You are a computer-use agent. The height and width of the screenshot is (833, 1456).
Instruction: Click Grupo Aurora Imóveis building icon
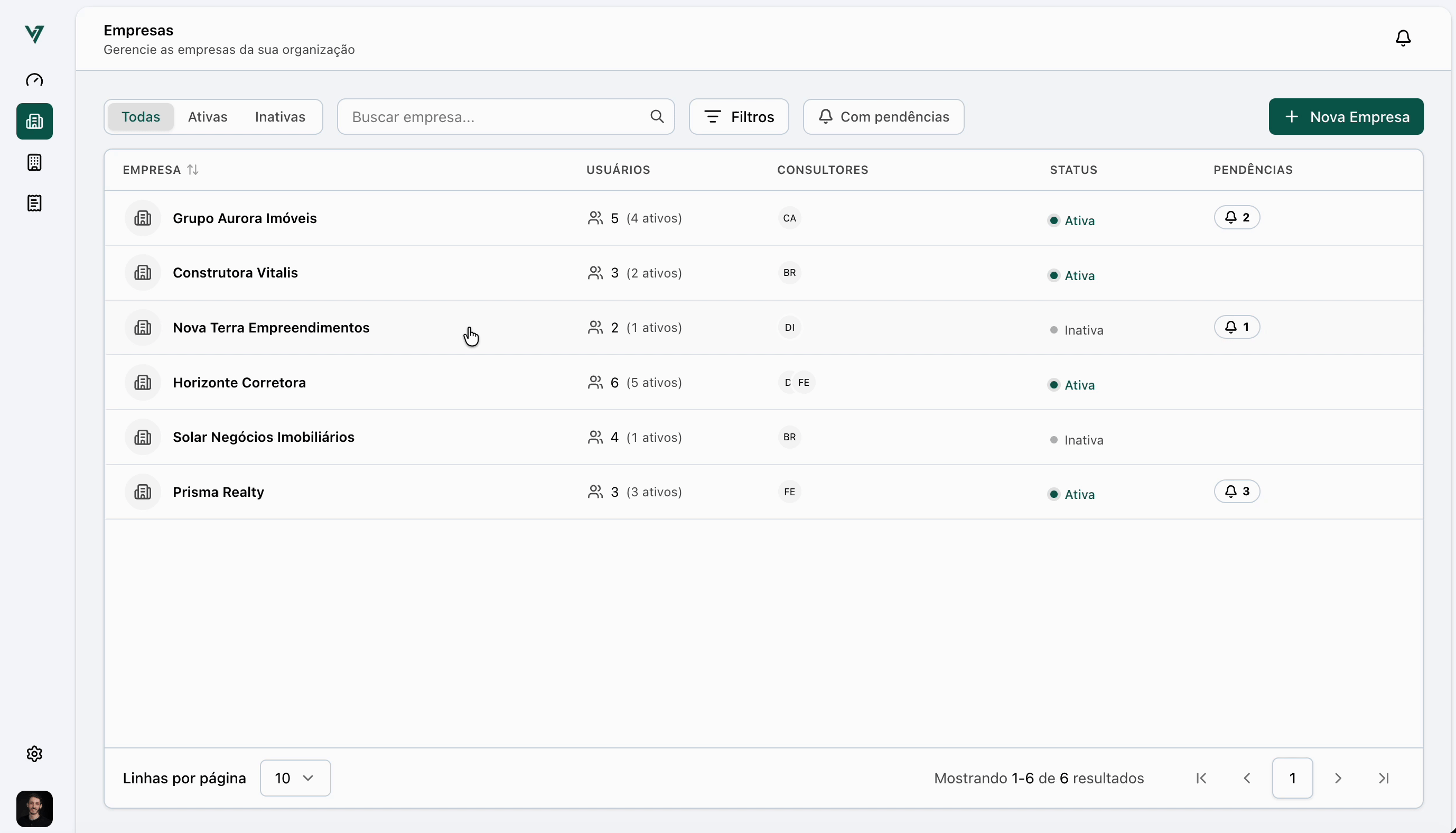click(x=143, y=218)
